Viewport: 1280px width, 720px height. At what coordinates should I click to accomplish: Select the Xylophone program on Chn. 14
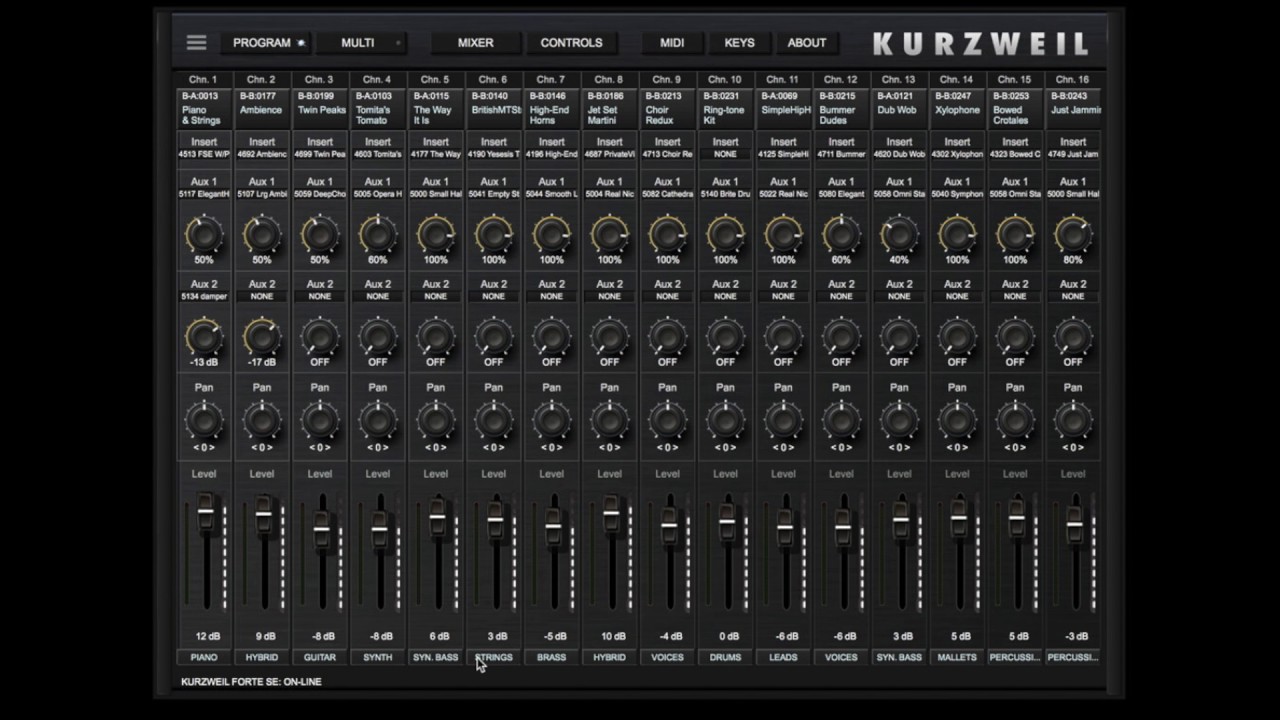coord(957,109)
